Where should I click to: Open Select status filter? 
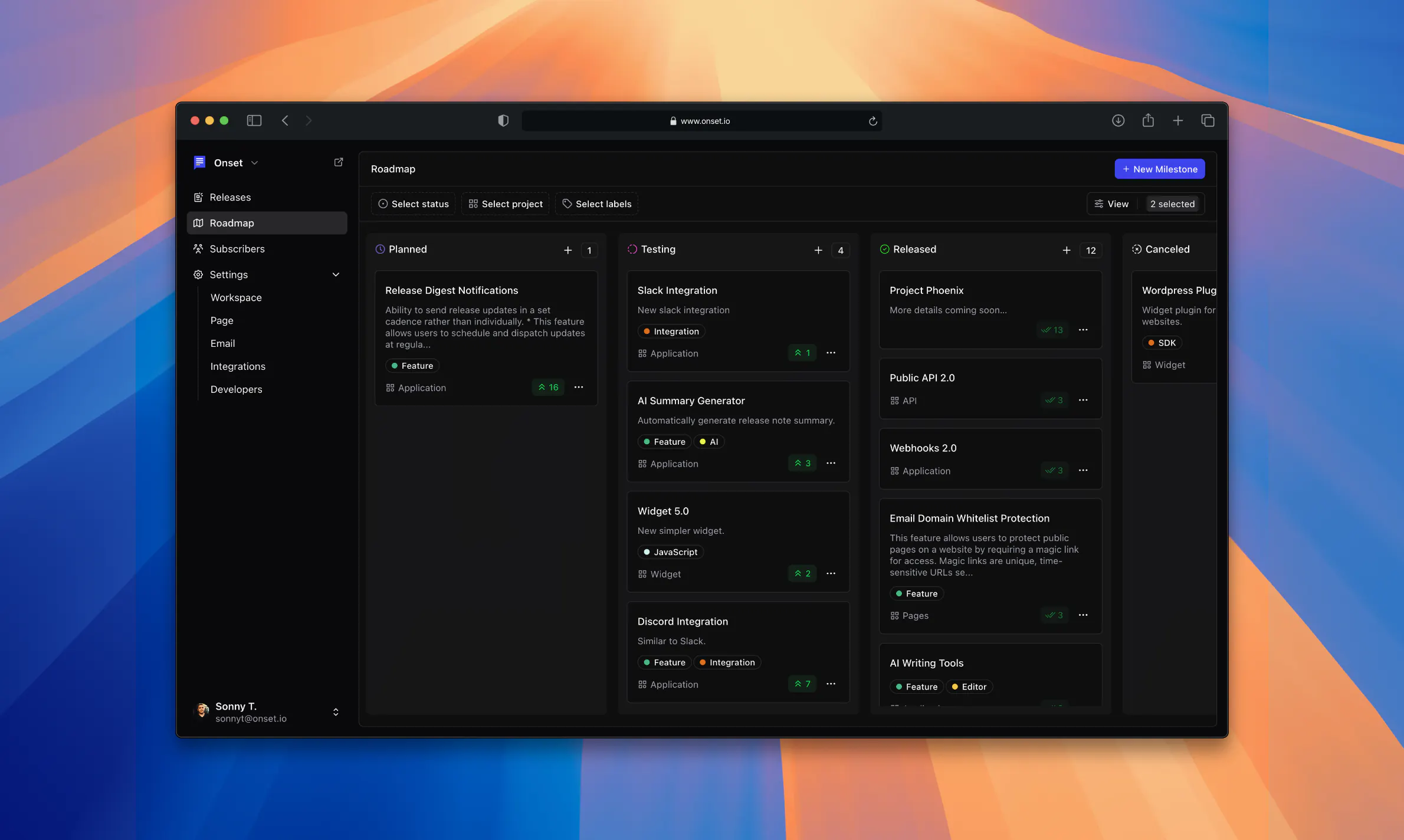point(413,204)
